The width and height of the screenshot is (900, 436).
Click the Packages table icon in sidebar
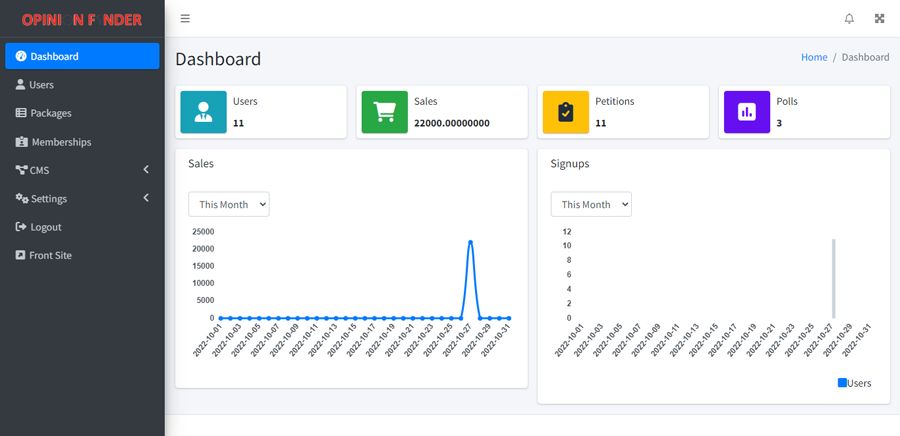pos(21,113)
